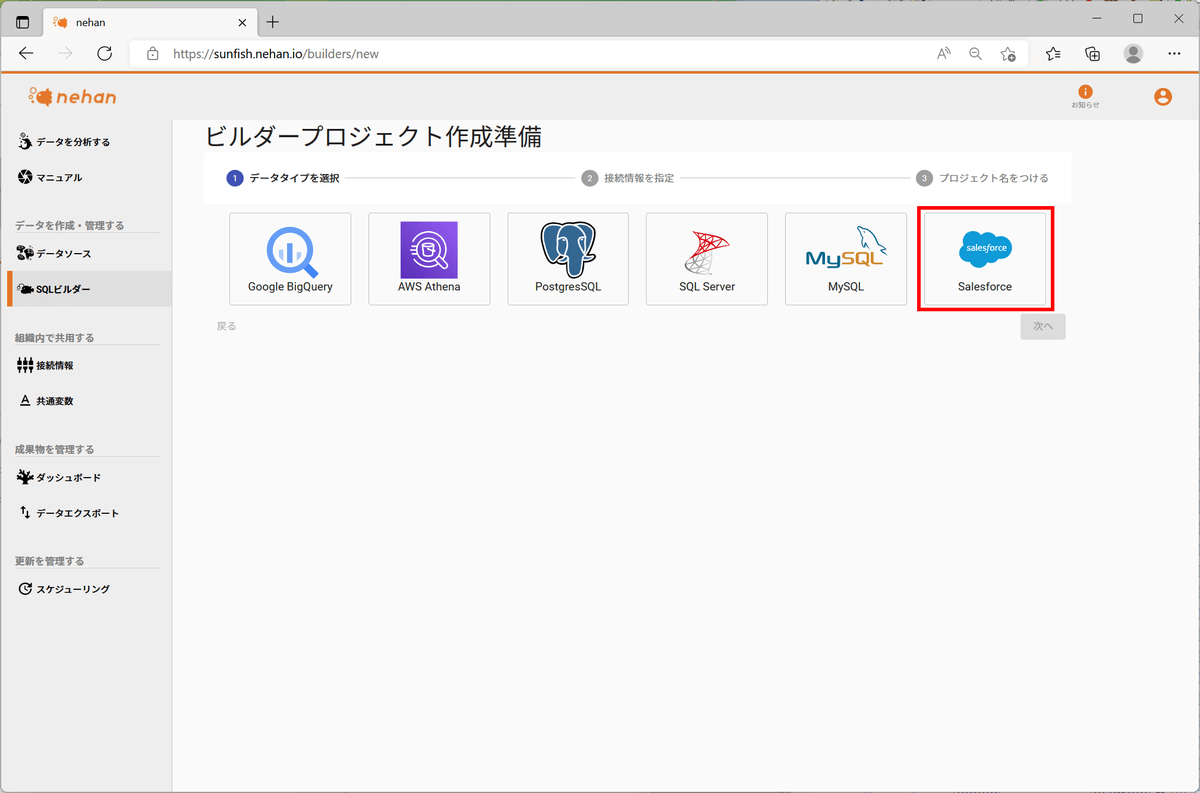Choose the Salesforce card
The image size is (1200, 793).
[x=985, y=259]
